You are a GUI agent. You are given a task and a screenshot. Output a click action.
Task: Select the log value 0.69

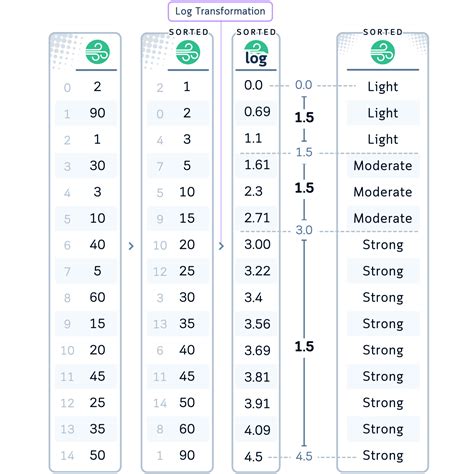257,112
